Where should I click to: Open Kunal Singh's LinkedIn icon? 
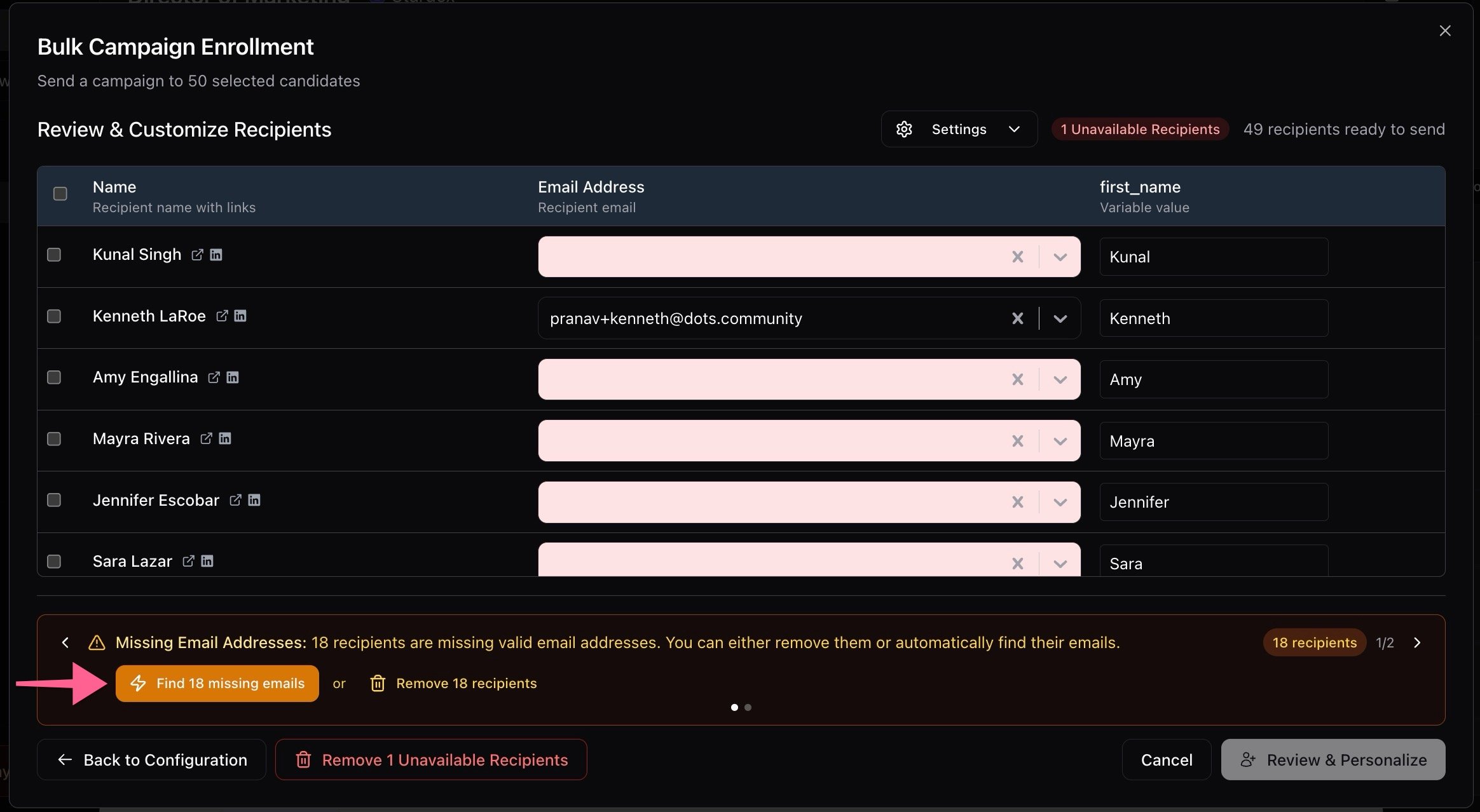tap(216, 255)
